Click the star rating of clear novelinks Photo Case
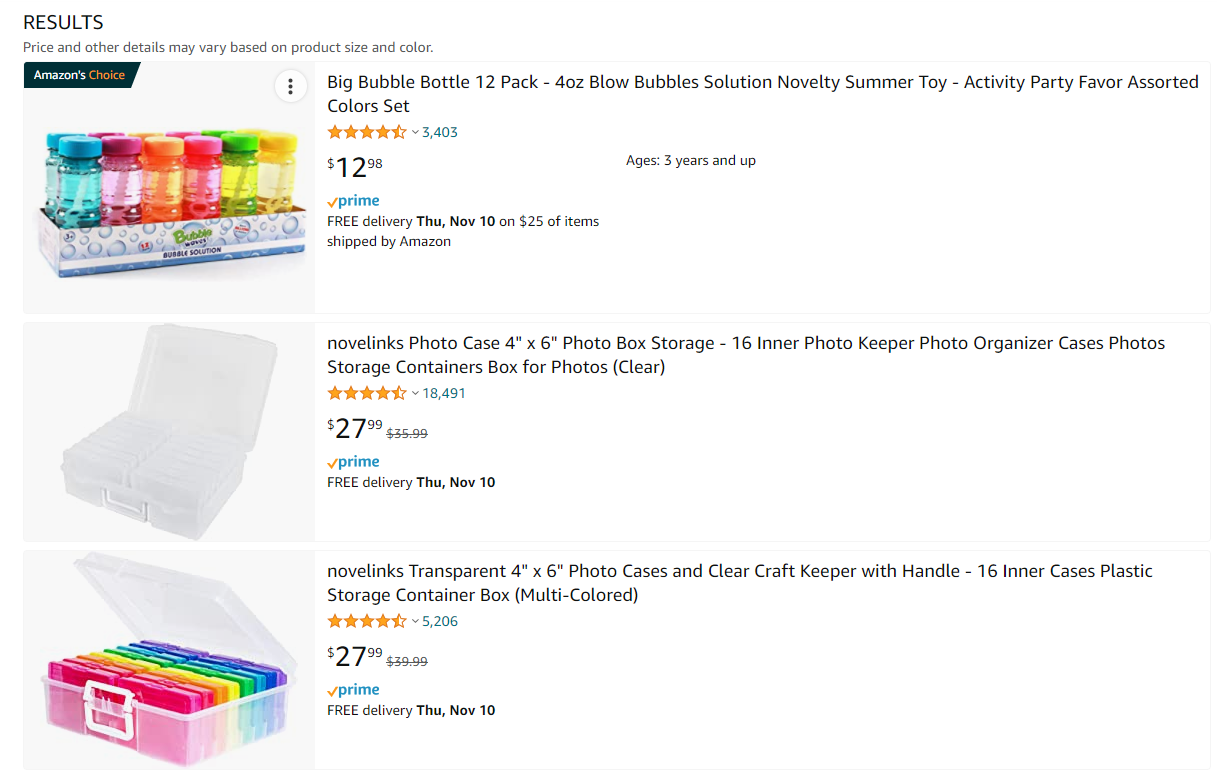This screenshot has width=1217, height=775. (367, 393)
